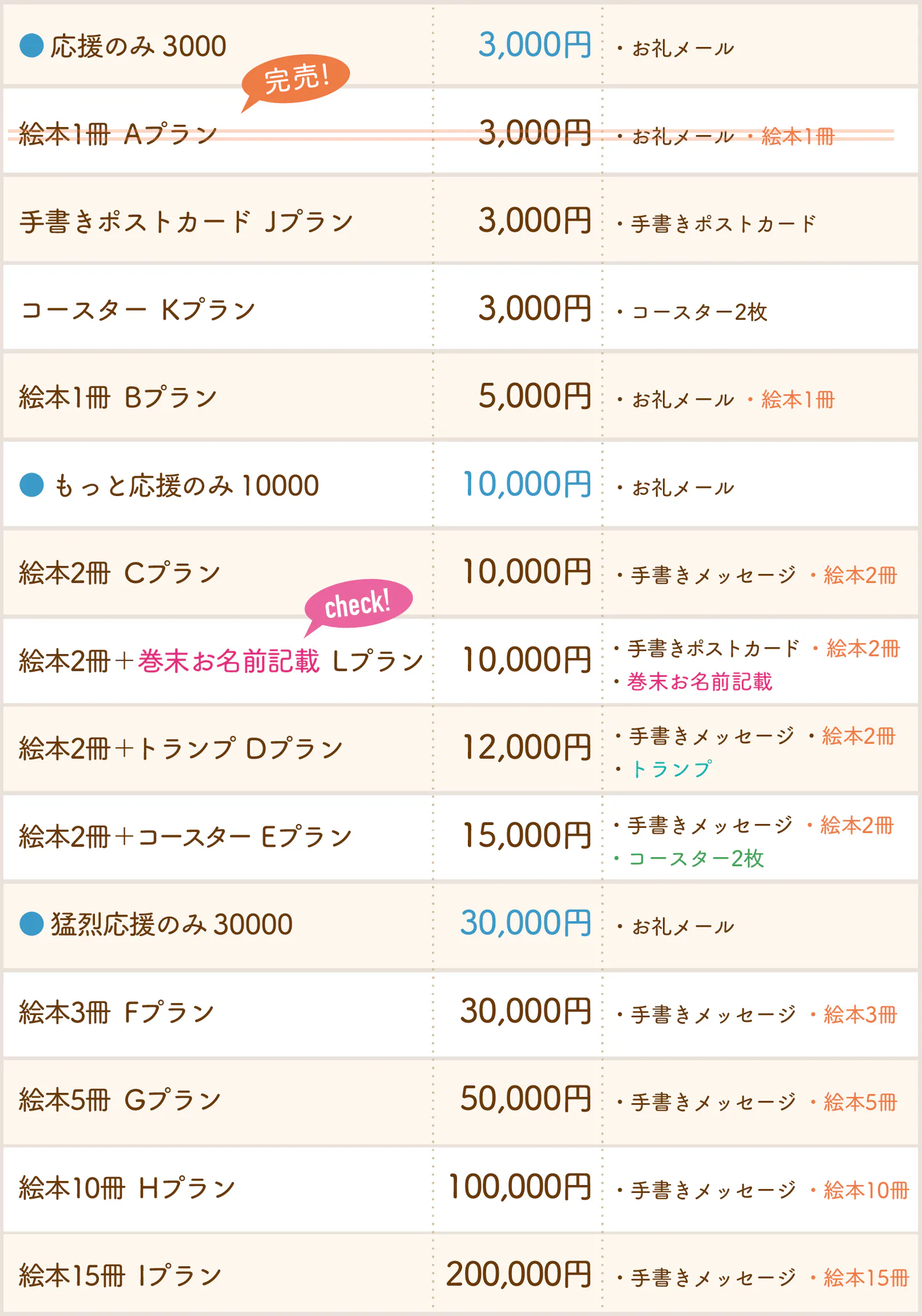Click the 50,000円 price of Gプラン

pyautogui.click(x=526, y=1099)
